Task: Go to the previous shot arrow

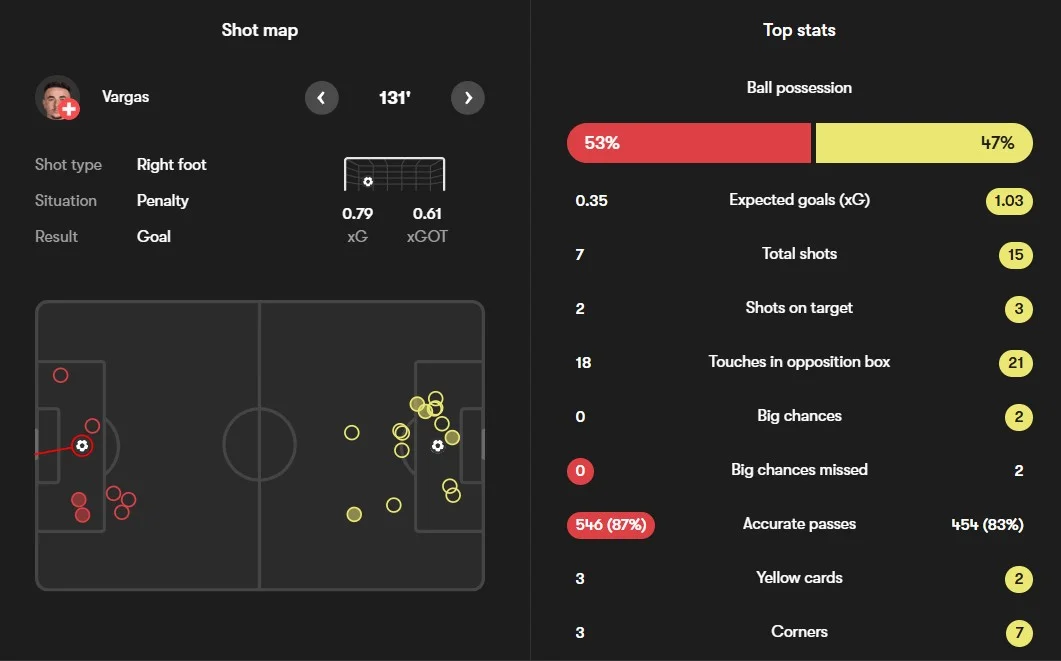Action: 321,98
